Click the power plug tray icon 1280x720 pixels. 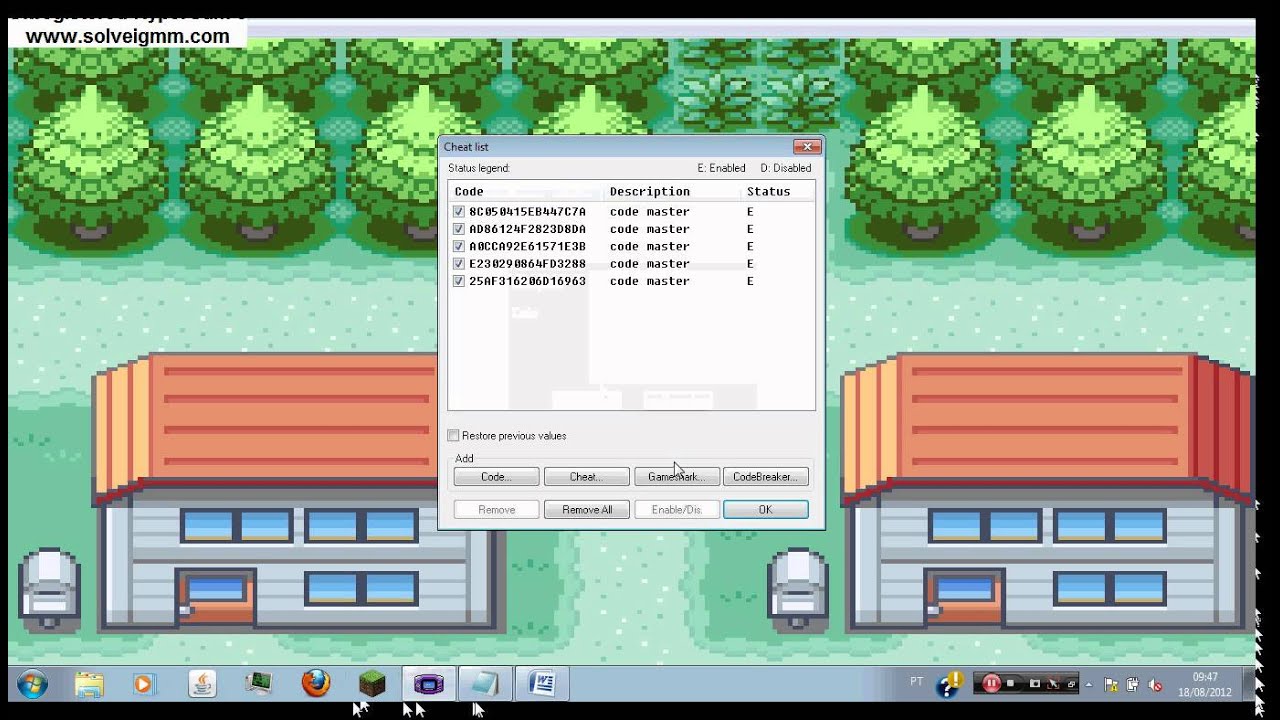tap(1132, 685)
